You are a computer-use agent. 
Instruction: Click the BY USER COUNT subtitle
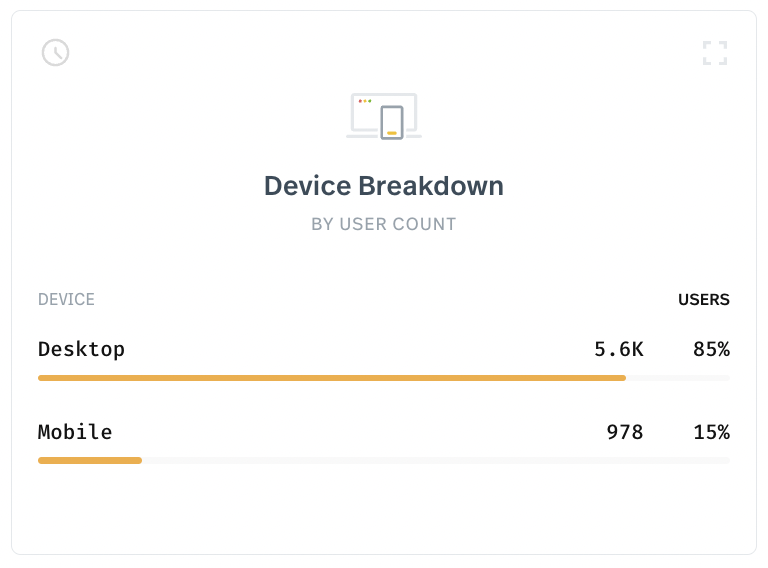(x=384, y=224)
